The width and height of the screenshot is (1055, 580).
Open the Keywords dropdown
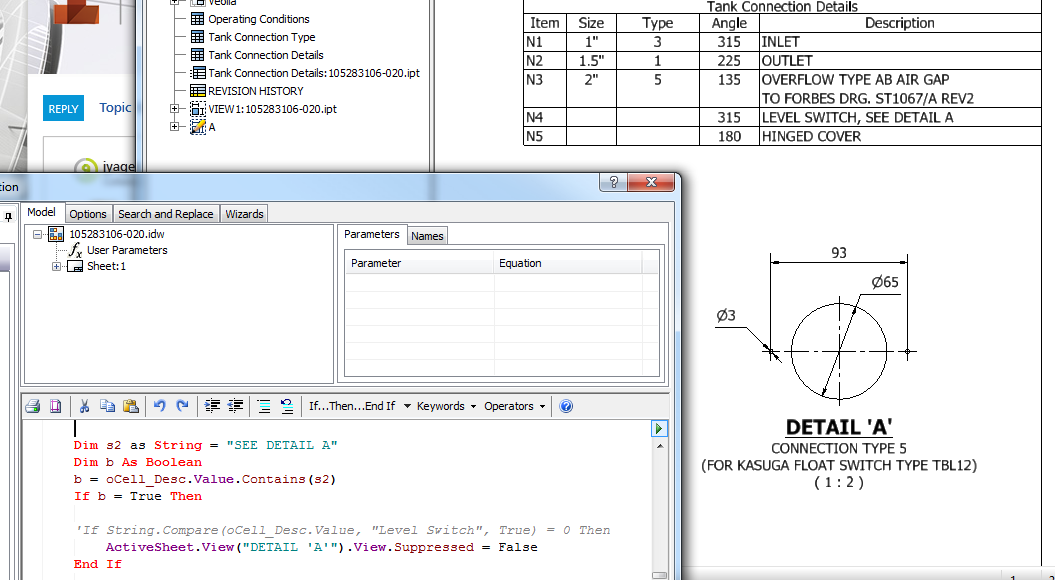tap(443, 406)
